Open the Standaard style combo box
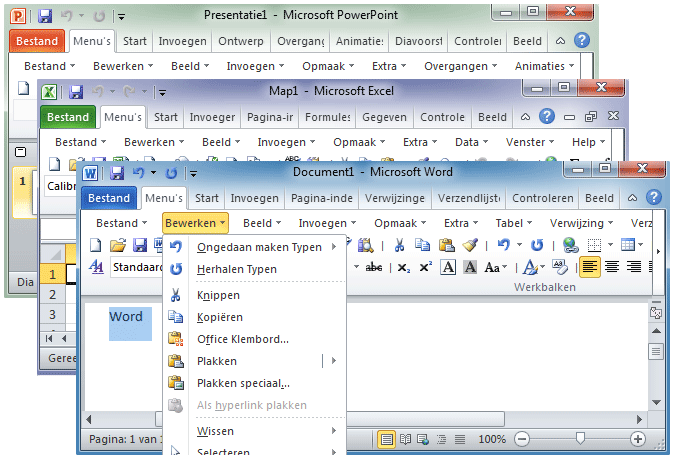The image size is (680, 460). point(136,267)
